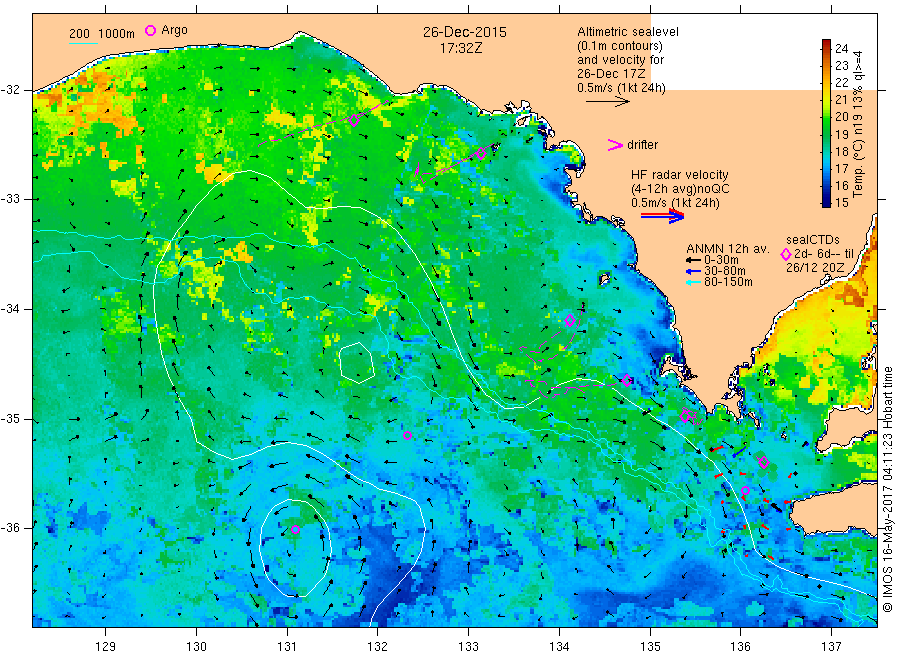This screenshot has width=900, height=660.
Task: Click the '129' longitude axis label
Action: coord(106,647)
